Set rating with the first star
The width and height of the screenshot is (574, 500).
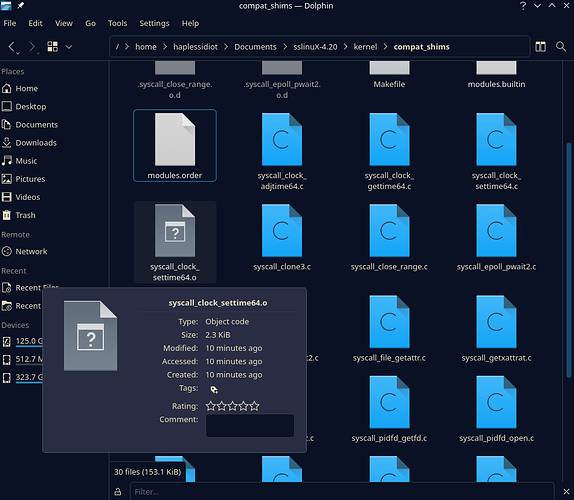210,406
